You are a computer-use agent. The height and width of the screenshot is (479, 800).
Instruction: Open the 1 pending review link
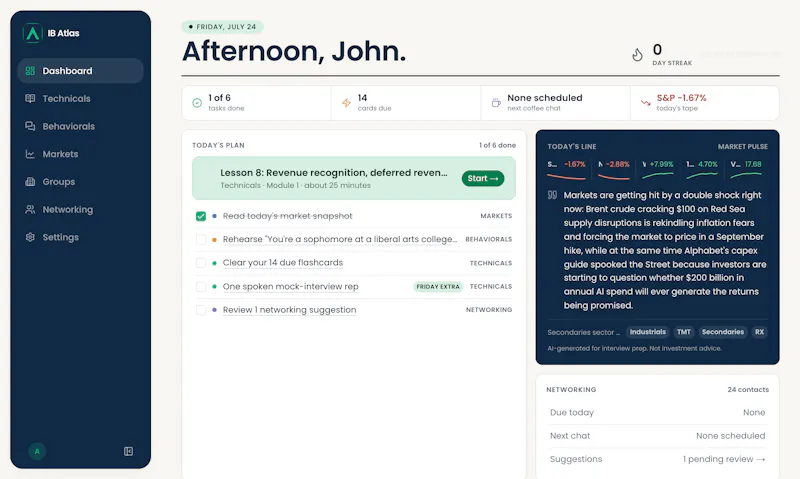[724, 459]
